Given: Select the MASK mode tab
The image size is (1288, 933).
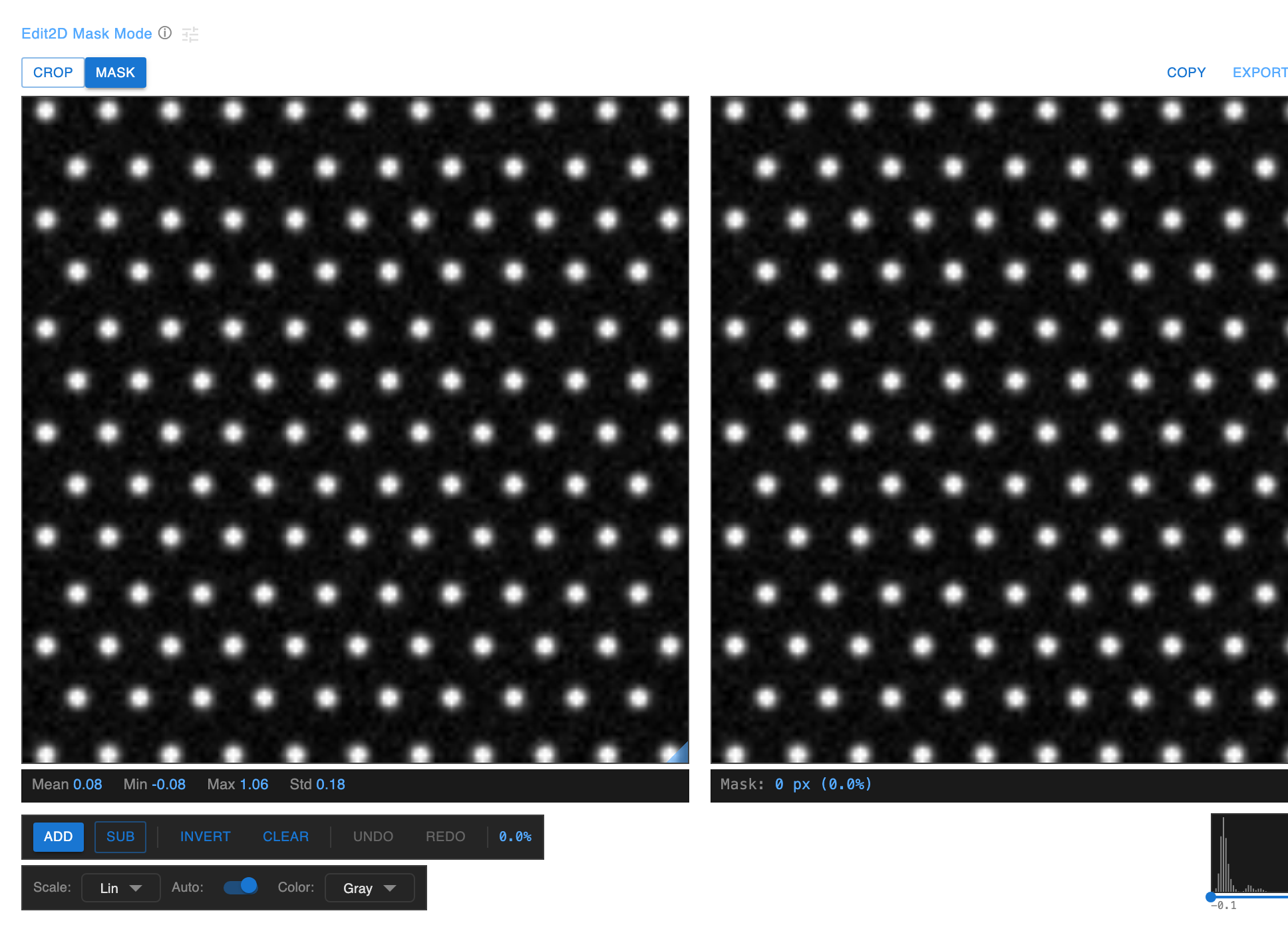Looking at the screenshot, I should (115, 73).
